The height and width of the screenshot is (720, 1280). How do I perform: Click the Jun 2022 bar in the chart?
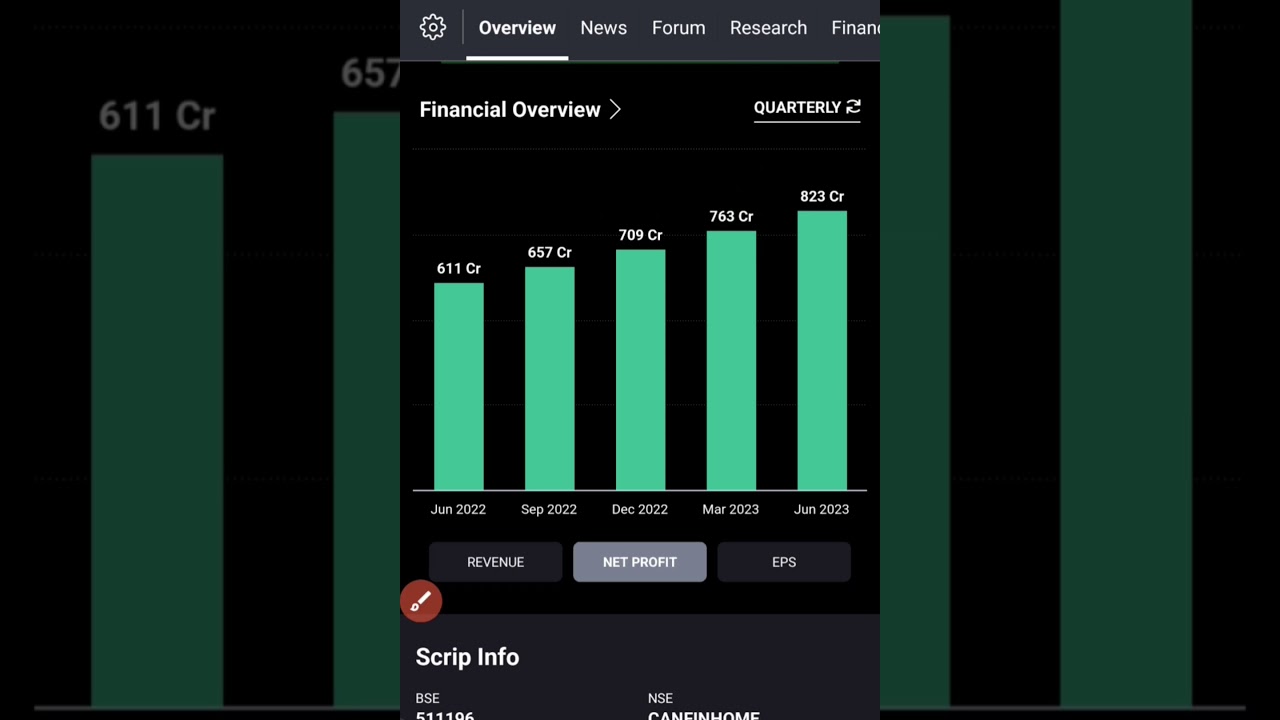tap(459, 387)
